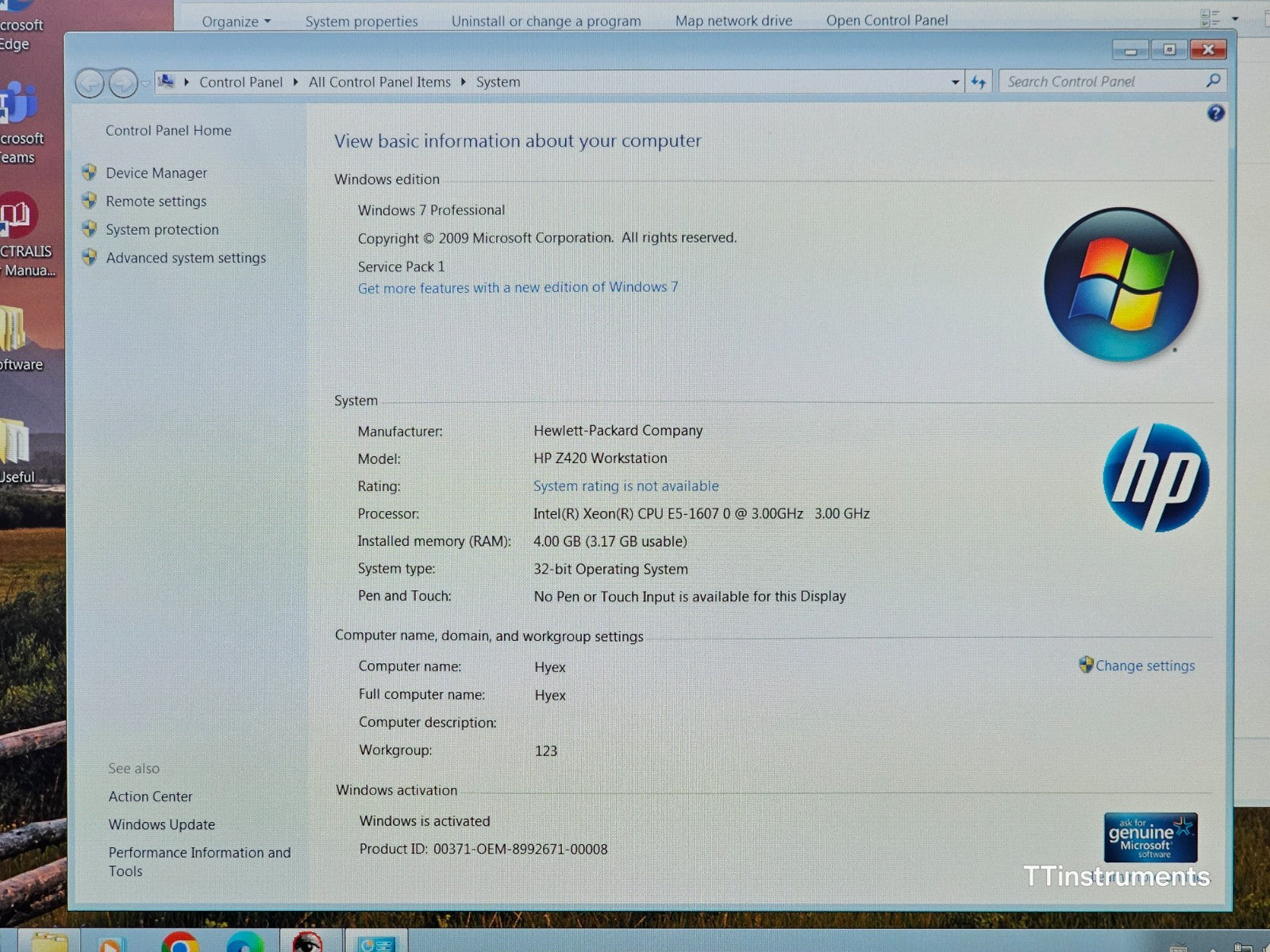The height and width of the screenshot is (952, 1270).
Task: Select Microsoft Edge desktop shortcut
Action: point(21,26)
